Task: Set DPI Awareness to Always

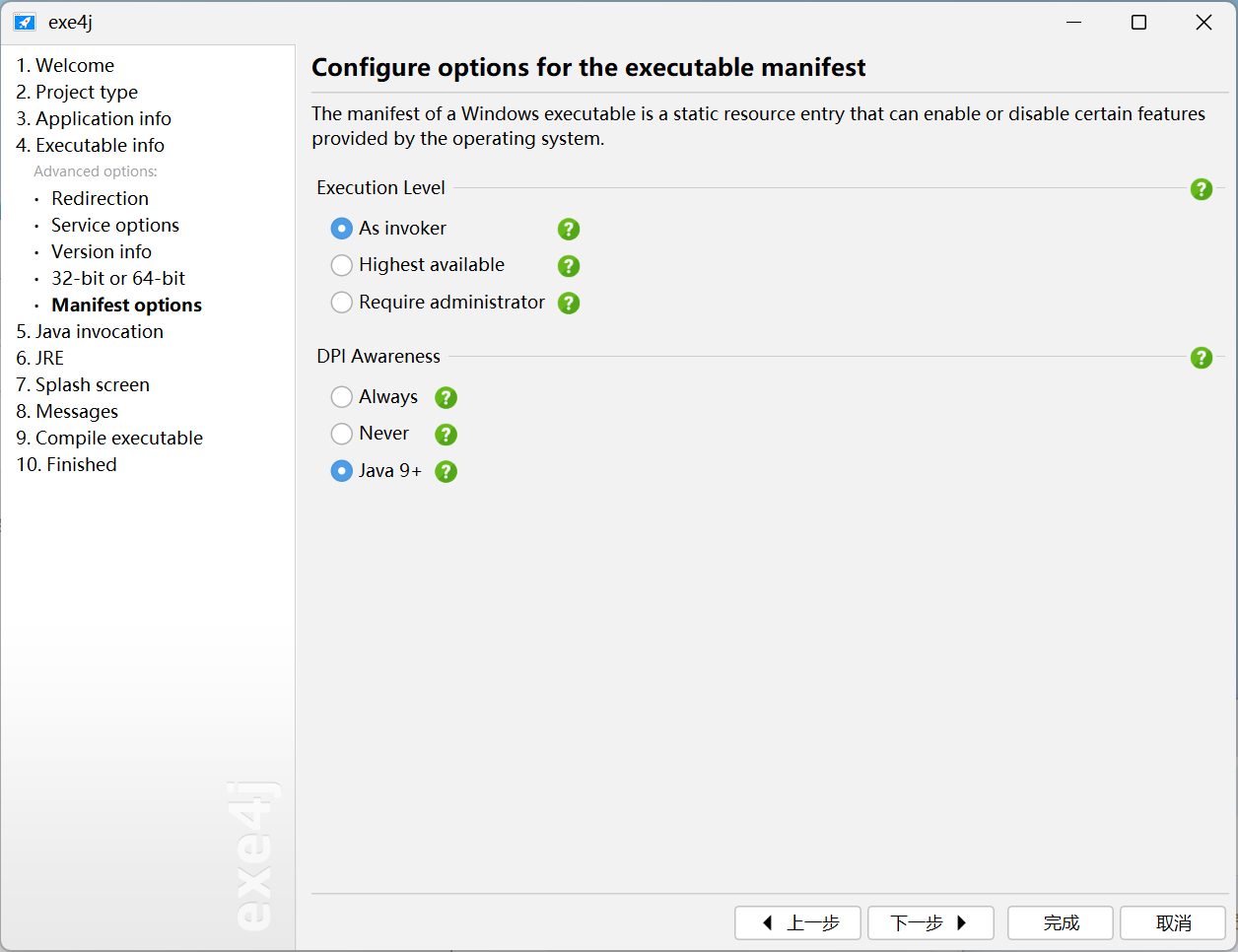Action: [342, 397]
